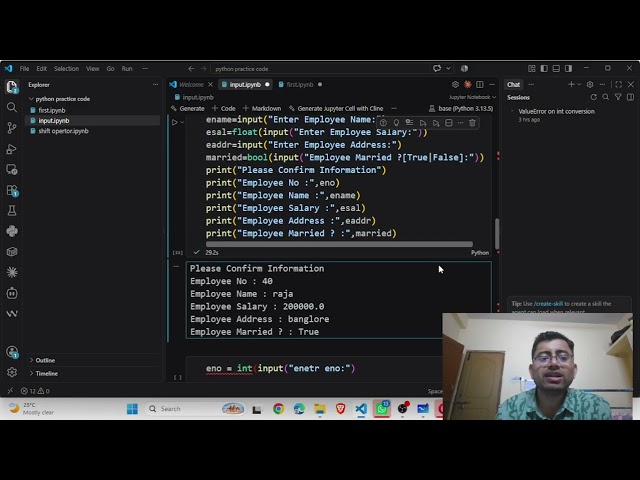Open the File menu
The image size is (640, 480).
point(24,69)
